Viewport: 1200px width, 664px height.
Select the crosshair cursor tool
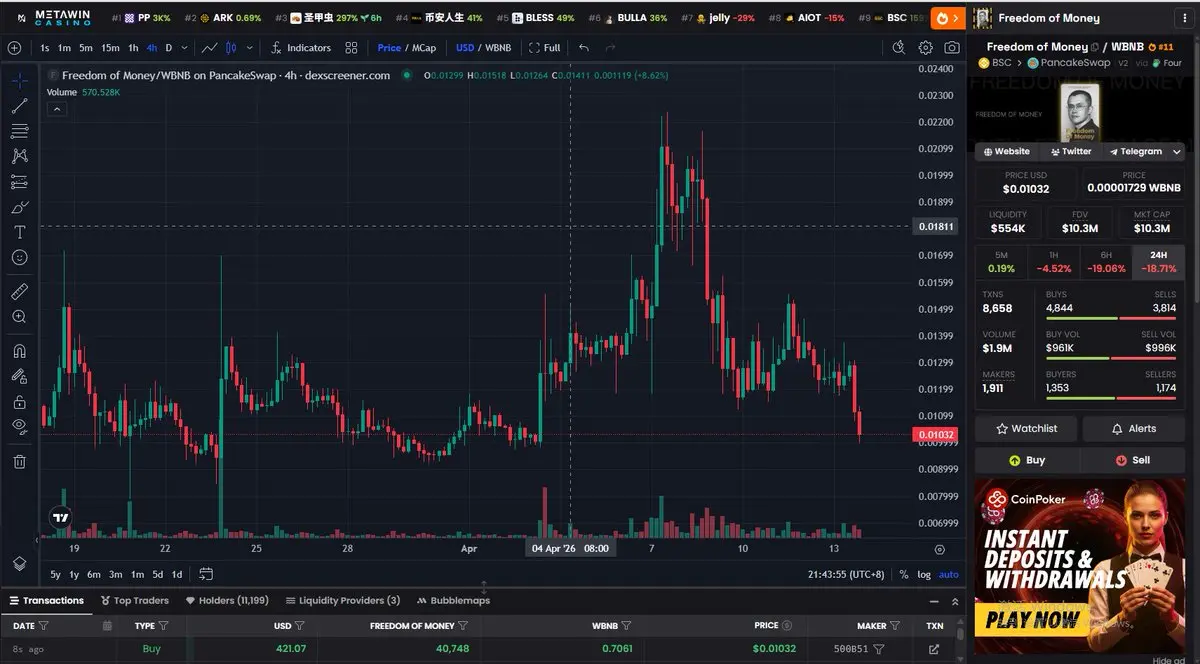(x=19, y=80)
